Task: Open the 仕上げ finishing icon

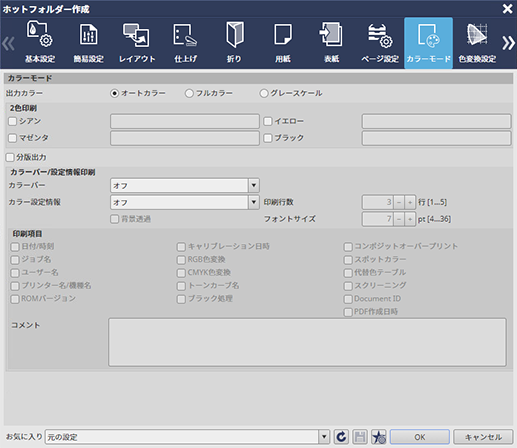Action: click(185, 43)
